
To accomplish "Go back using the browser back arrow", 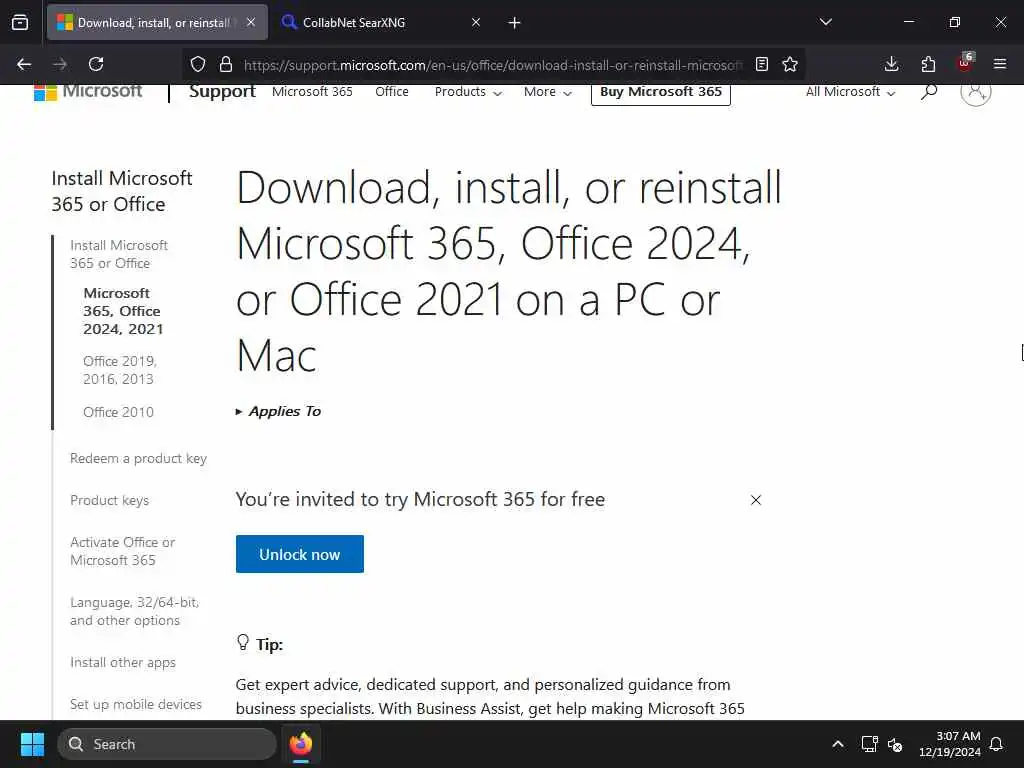I will pos(24,64).
